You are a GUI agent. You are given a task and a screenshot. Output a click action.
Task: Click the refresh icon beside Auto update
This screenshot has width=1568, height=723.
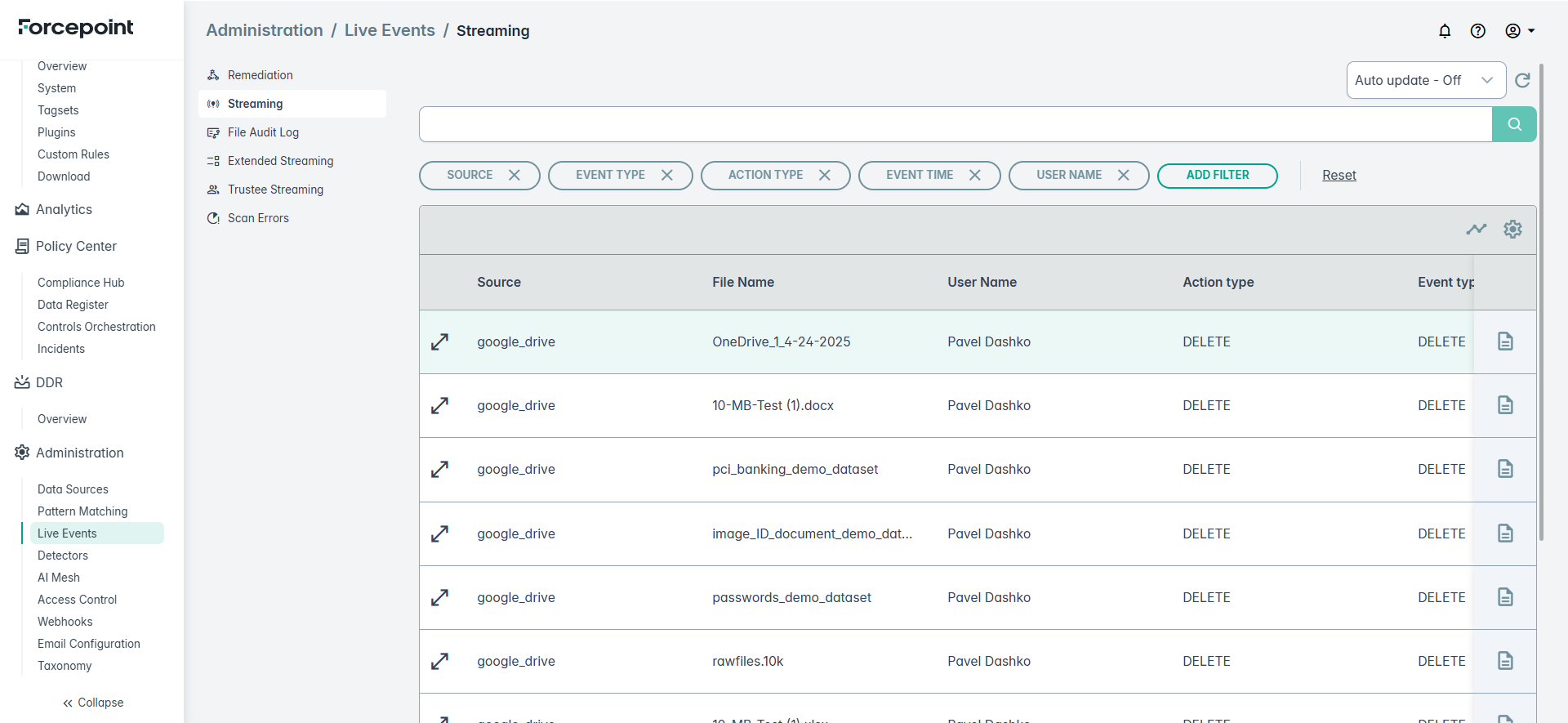[x=1522, y=80]
